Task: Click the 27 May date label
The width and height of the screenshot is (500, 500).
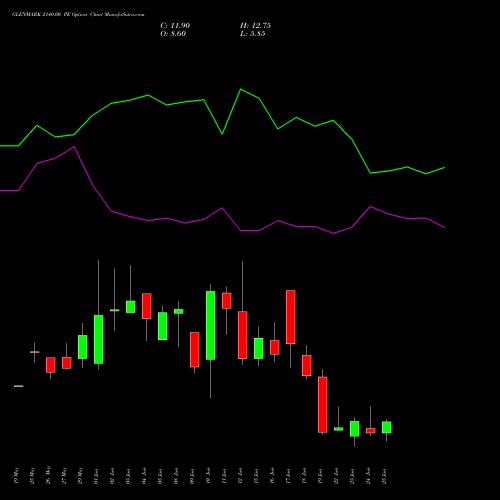Action: (65, 476)
